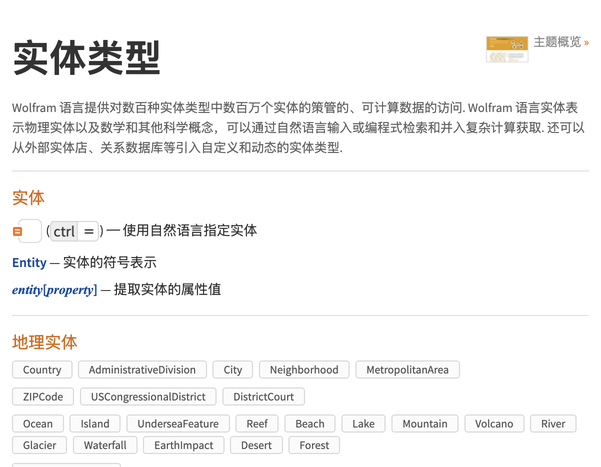Open the UnderseaFeature entity type
The height and width of the screenshot is (467, 601).
pyautogui.click(x=180, y=424)
